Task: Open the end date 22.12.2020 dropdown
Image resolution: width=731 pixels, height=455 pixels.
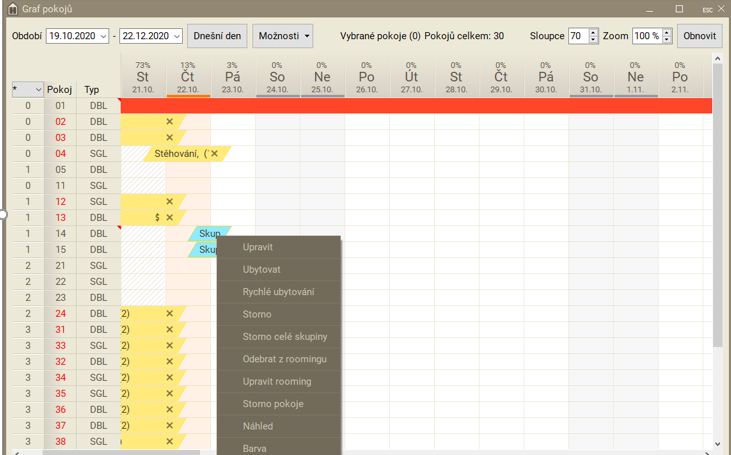Action: pyautogui.click(x=177, y=37)
